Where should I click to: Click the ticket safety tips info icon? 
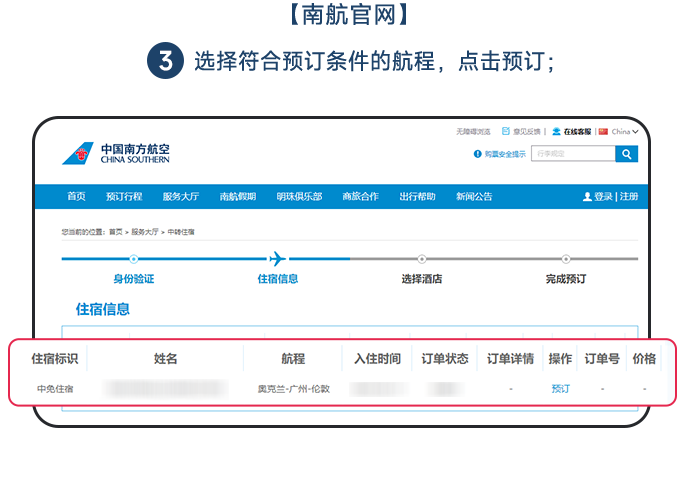(x=478, y=154)
